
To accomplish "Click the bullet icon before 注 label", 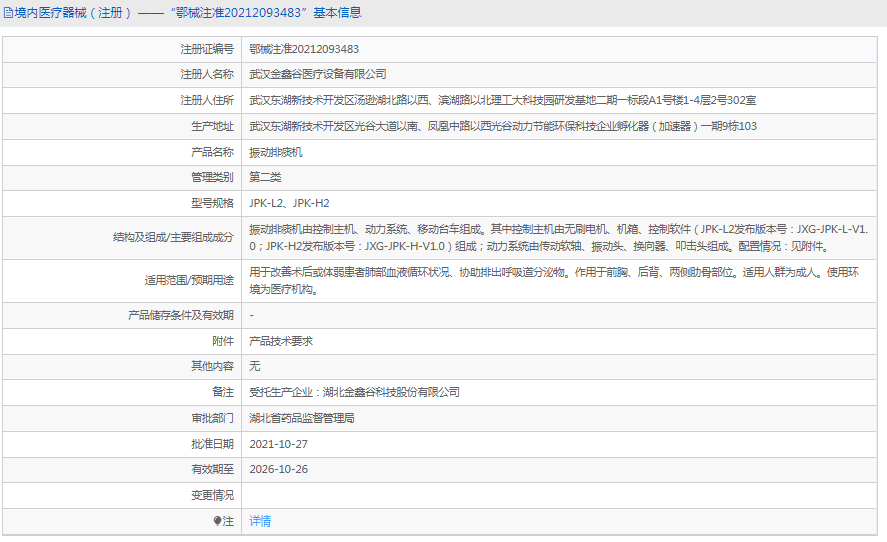I will coord(217,521).
